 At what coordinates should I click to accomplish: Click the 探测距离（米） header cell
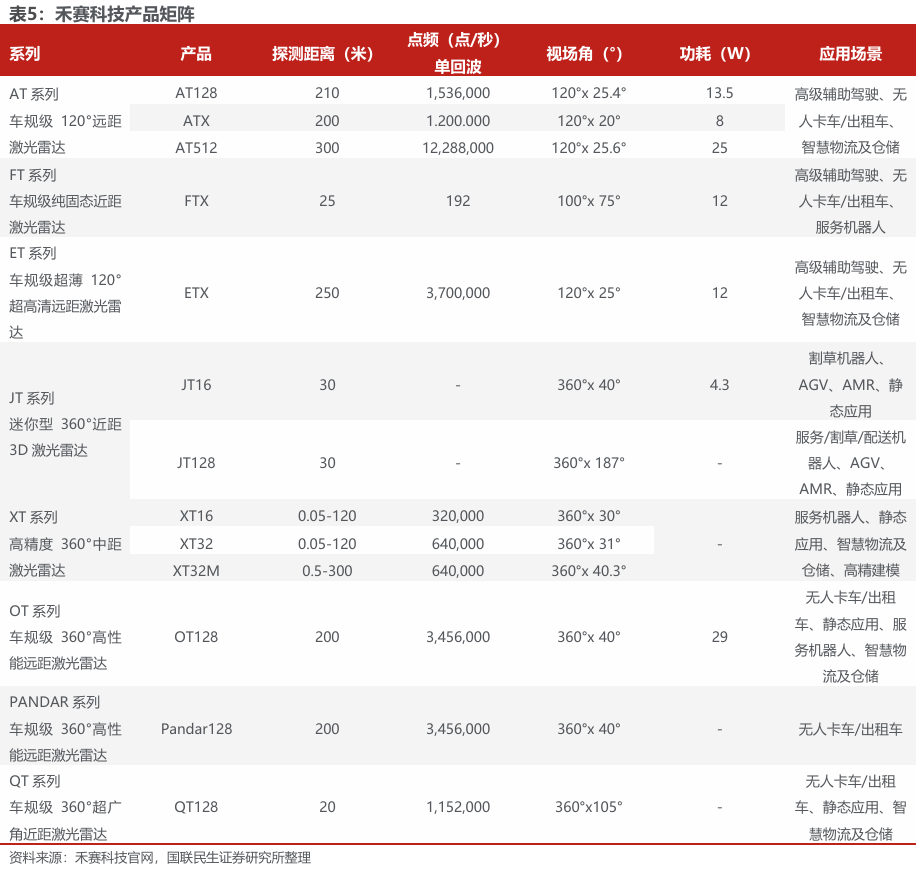click(x=327, y=54)
